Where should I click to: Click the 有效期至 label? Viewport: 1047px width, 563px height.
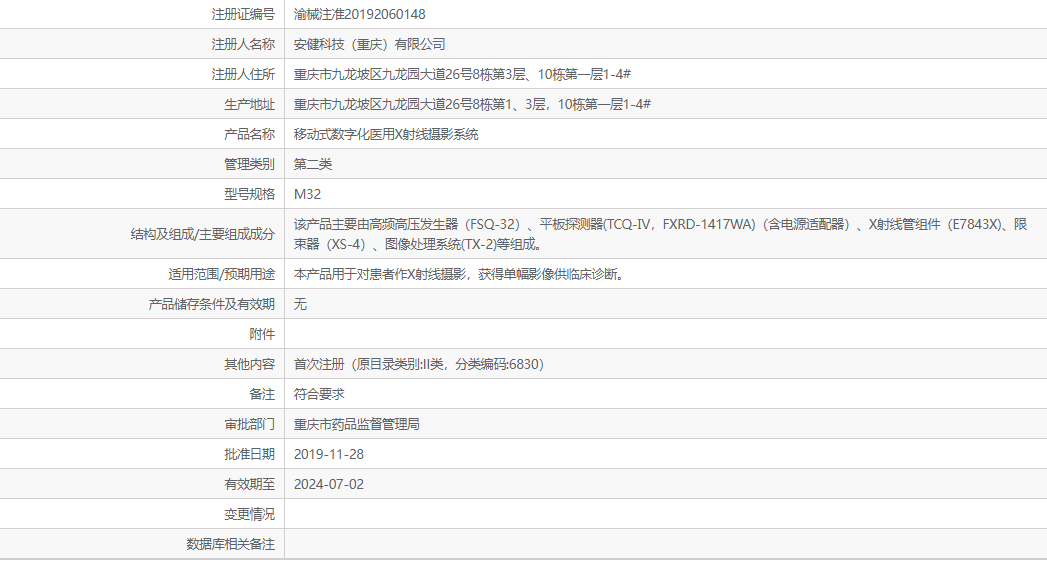click(249, 485)
